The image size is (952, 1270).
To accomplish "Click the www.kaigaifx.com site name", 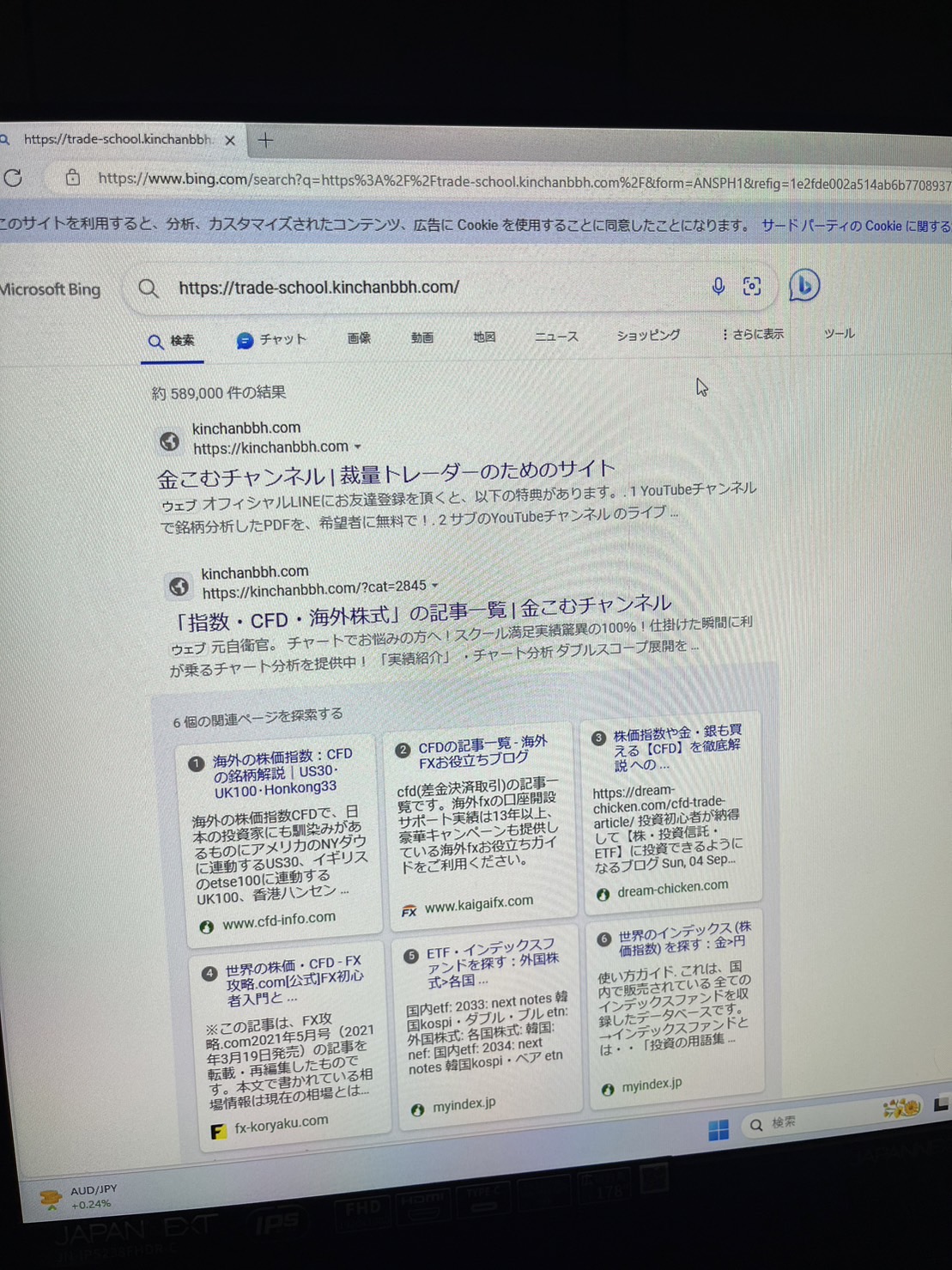I will pyautogui.click(x=478, y=904).
